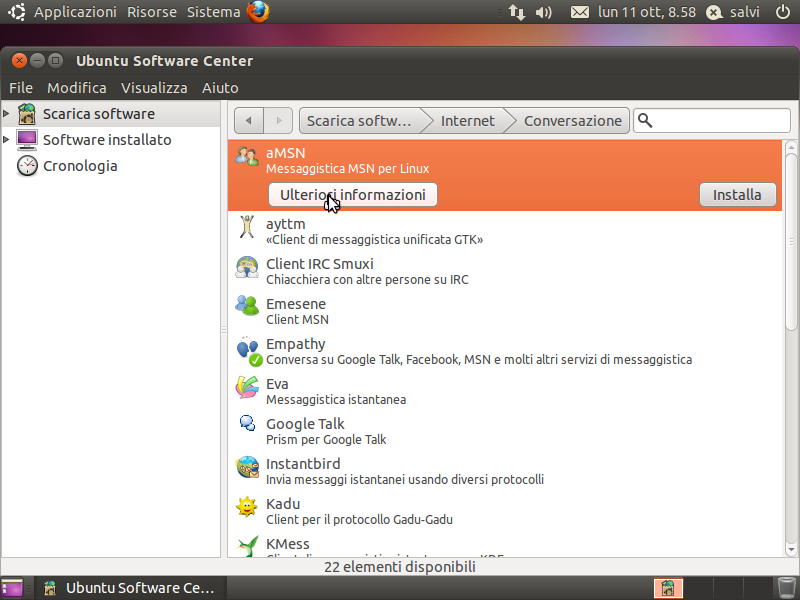Install aMSN with the Installa button
This screenshot has height=600, width=800.
737,195
